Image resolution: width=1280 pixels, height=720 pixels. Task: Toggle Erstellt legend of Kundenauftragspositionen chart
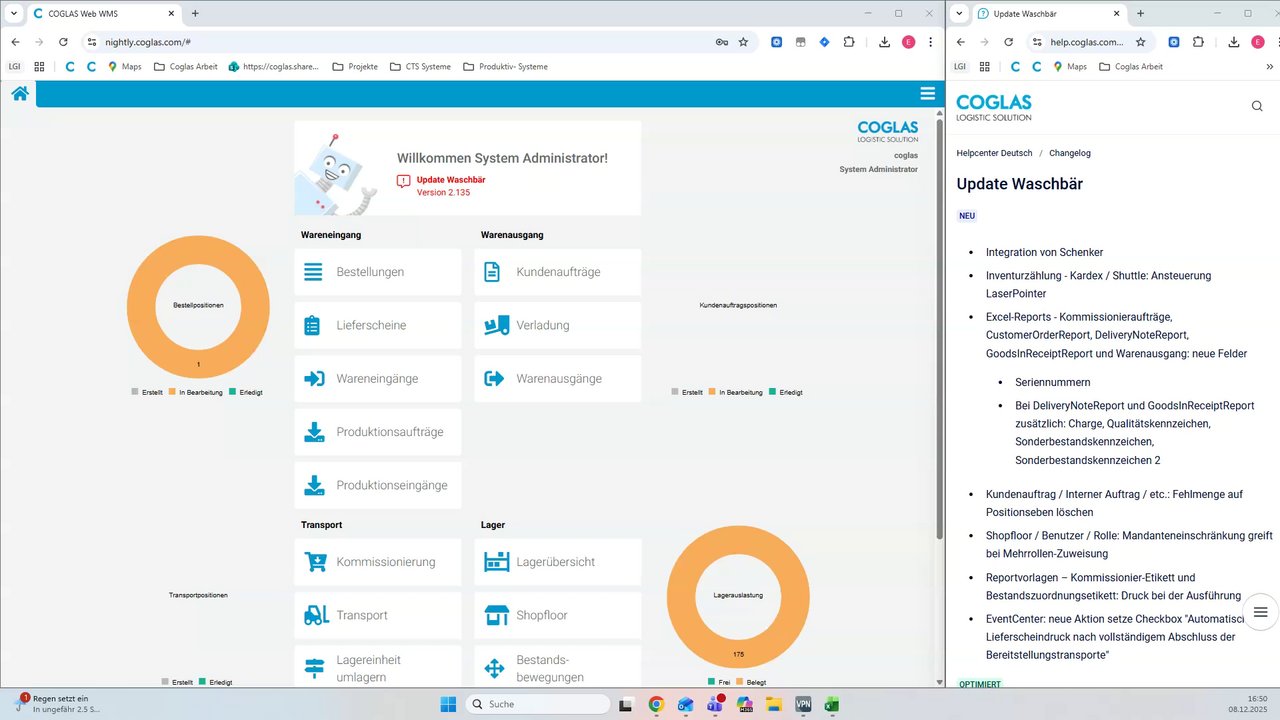[687, 393]
